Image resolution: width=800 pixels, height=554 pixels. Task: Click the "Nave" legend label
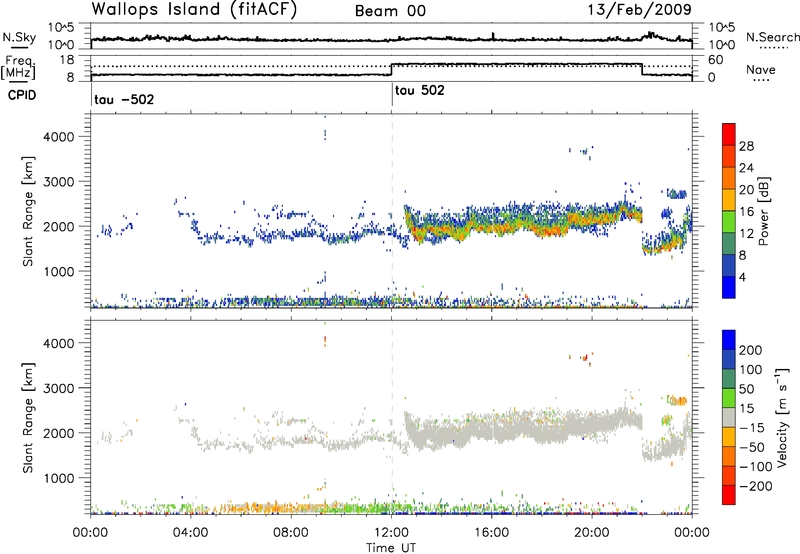pos(760,69)
